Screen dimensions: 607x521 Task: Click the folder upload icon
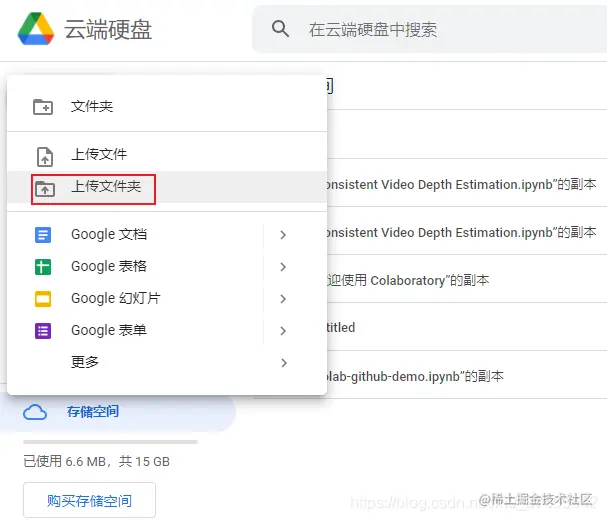(x=45, y=189)
